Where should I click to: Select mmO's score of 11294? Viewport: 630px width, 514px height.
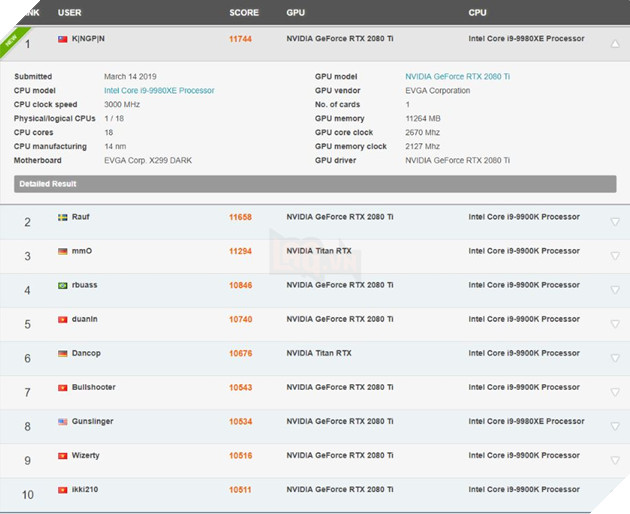[x=240, y=251]
